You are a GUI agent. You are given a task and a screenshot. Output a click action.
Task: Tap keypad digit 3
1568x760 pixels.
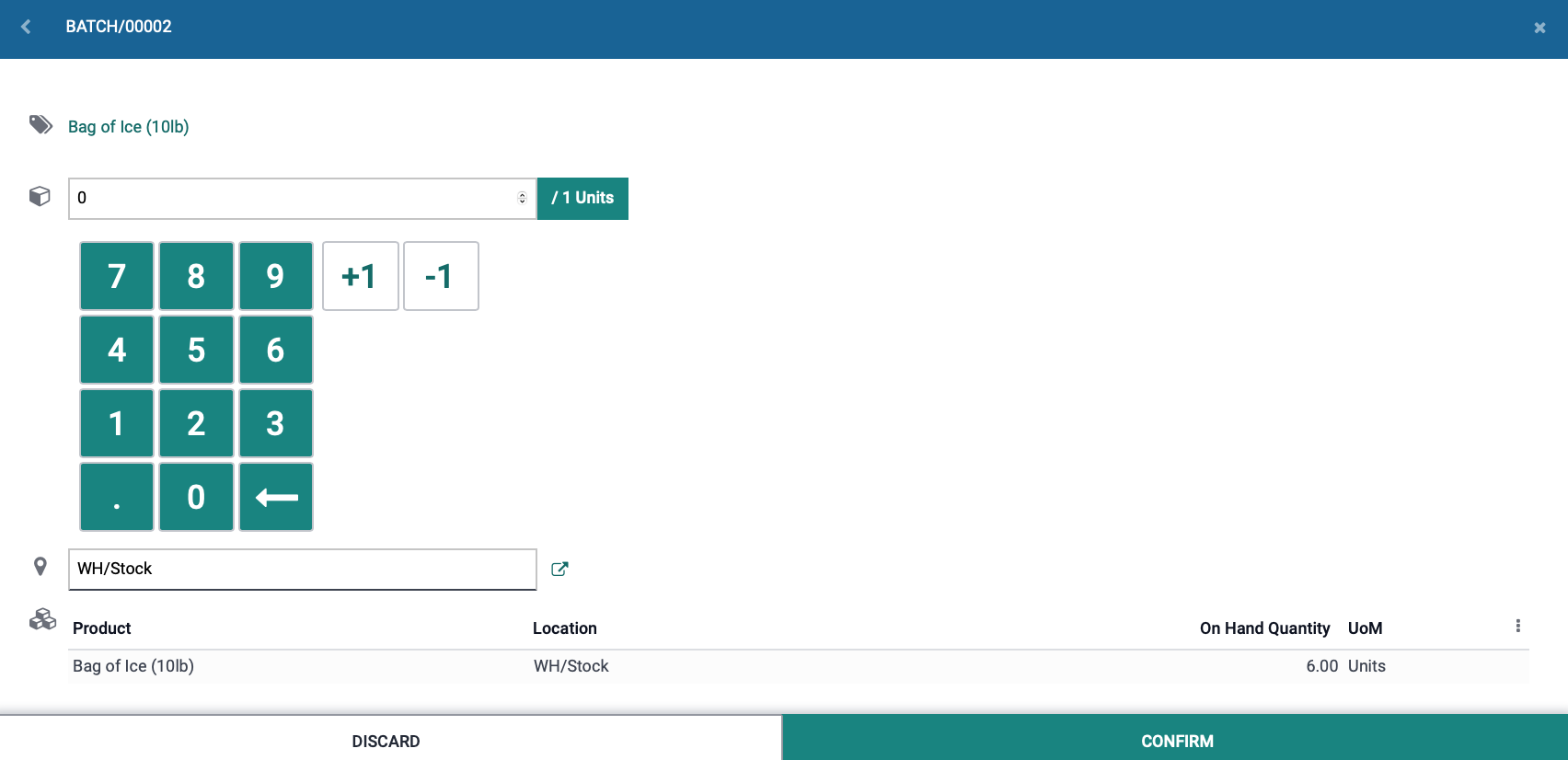pyautogui.click(x=275, y=423)
